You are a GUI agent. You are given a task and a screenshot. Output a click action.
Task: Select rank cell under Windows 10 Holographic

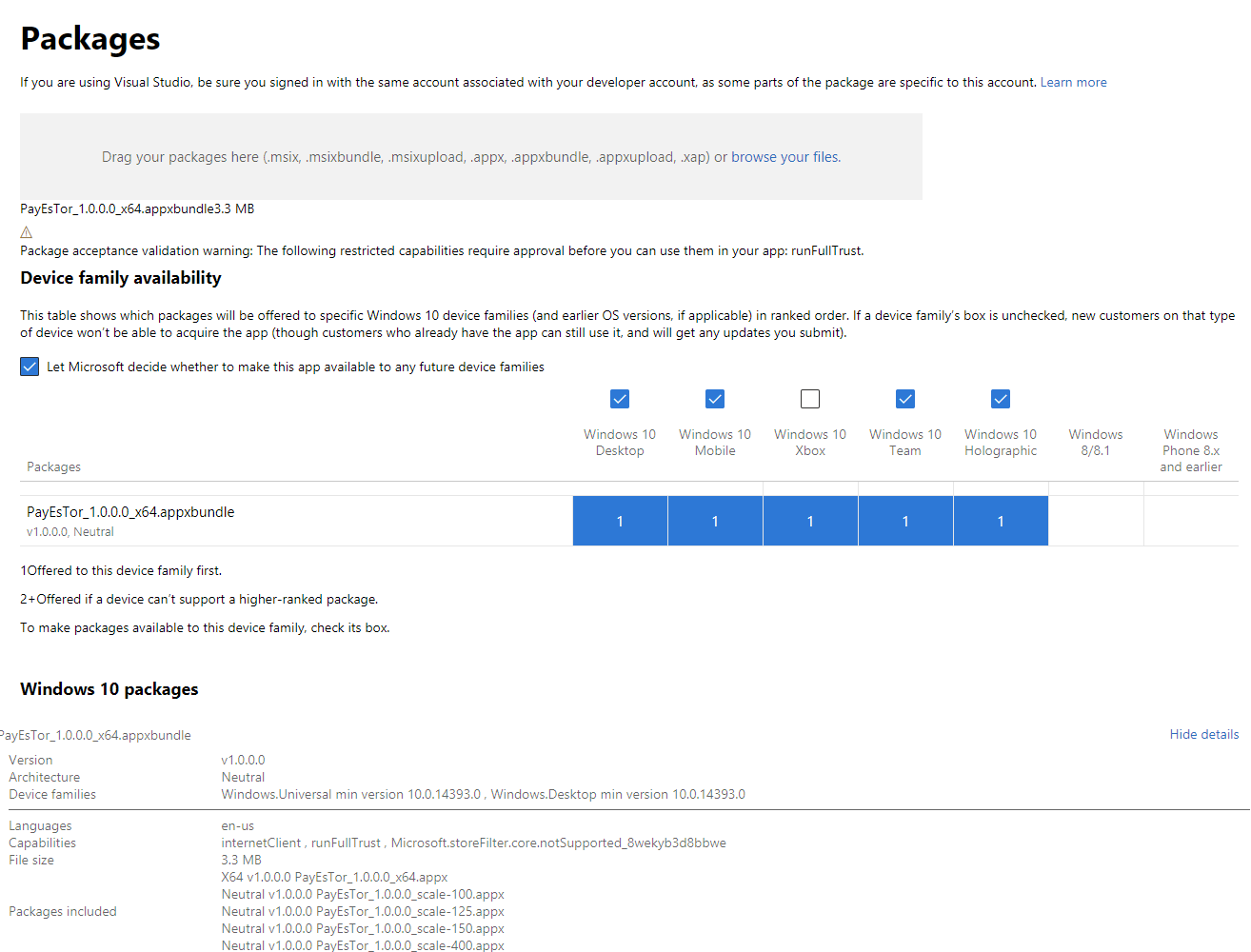click(1001, 521)
